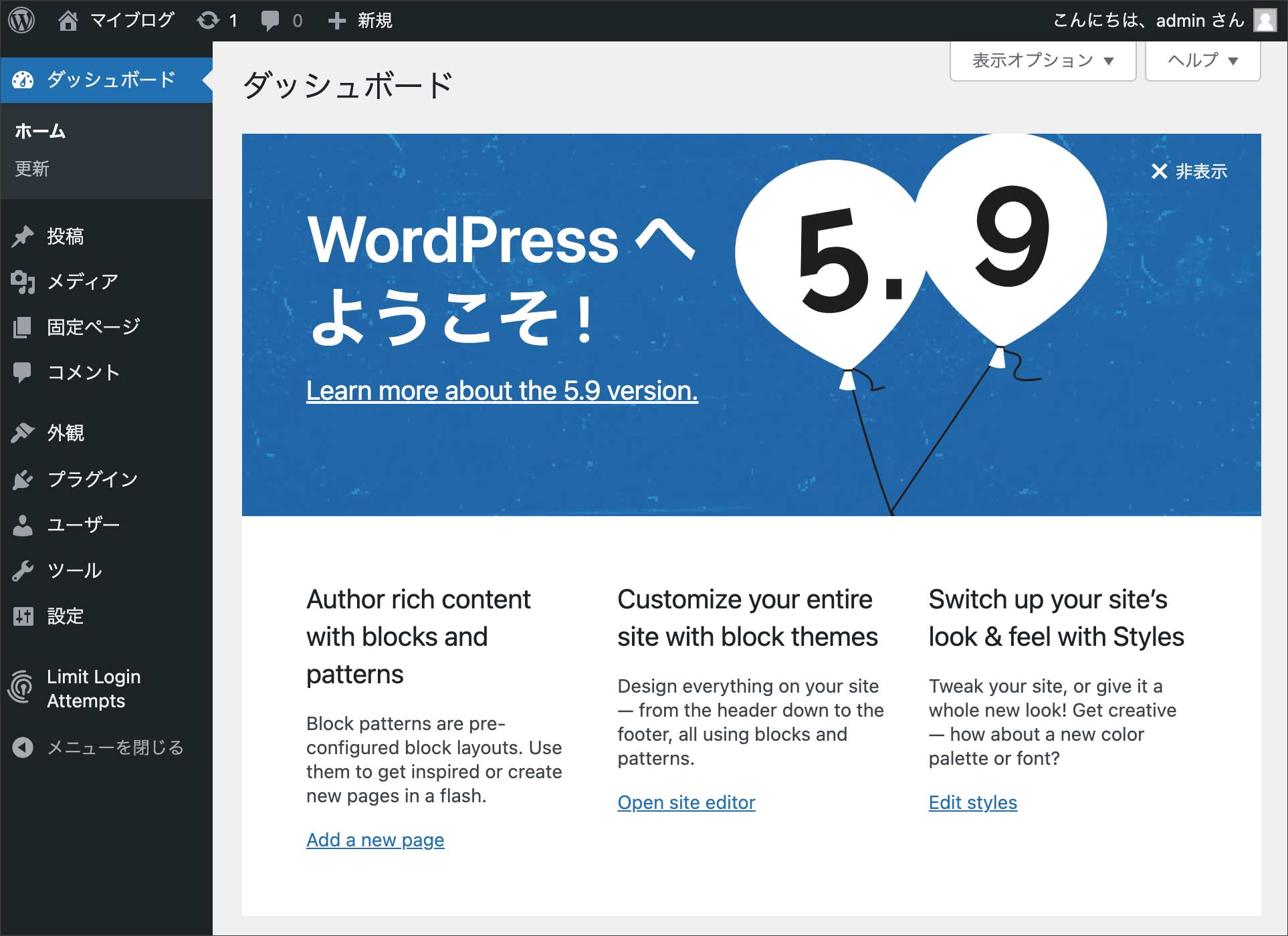Open the Limit Login Attempts menu
Viewport: 1288px width, 936px height.
tap(93, 689)
